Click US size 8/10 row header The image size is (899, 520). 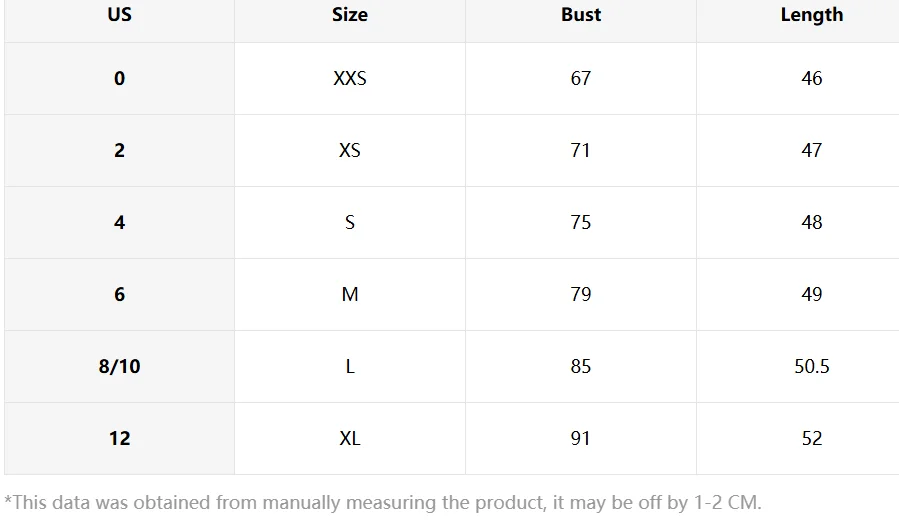coord(119,366)
